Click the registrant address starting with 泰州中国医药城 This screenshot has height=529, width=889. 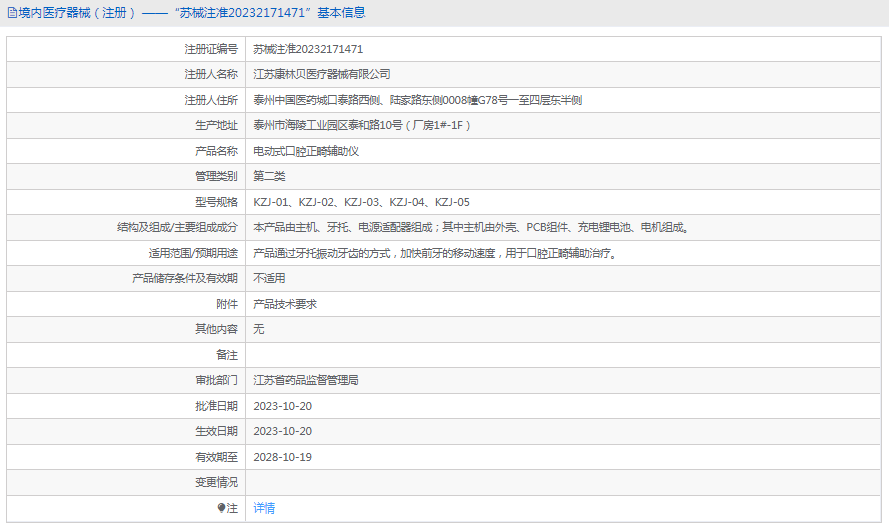point(417,100)
